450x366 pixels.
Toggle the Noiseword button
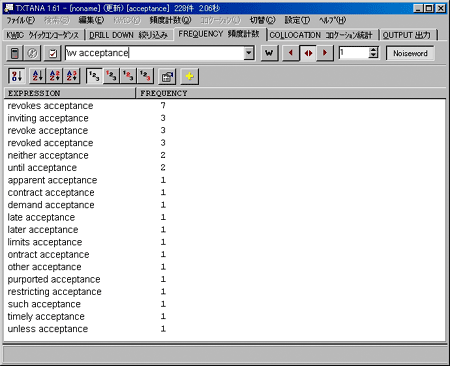[x=410, y=53]
